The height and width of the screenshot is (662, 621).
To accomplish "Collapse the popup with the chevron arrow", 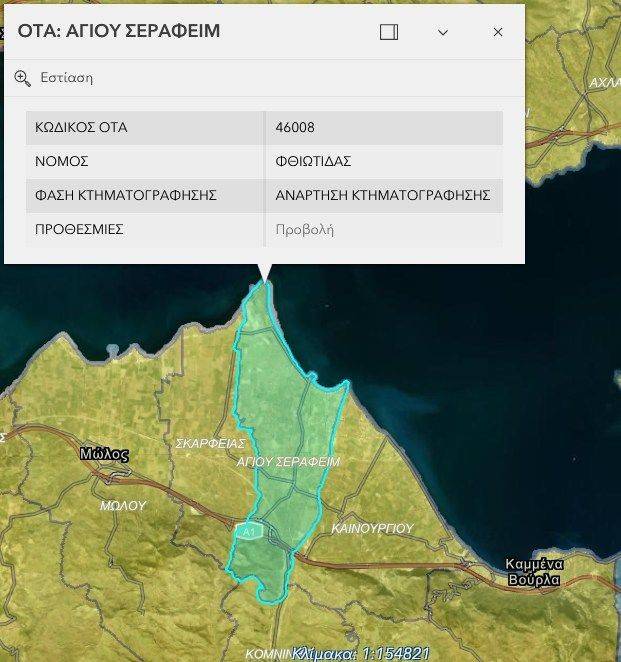I will (x=443, y=32).
